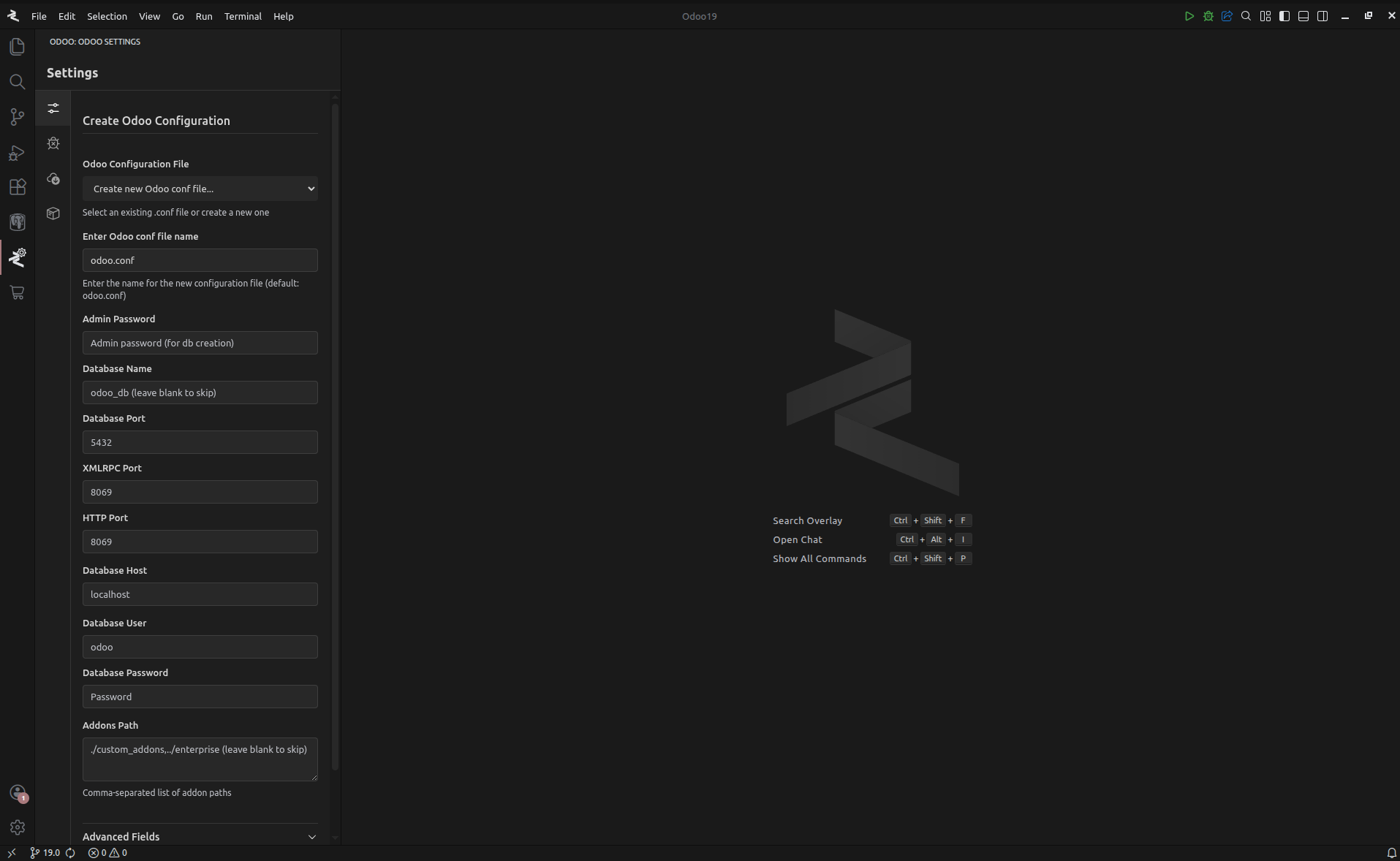Click the Database Password field
This screenshot has height=861, width=1400.
pyautogui.click(x=200, y=697)
